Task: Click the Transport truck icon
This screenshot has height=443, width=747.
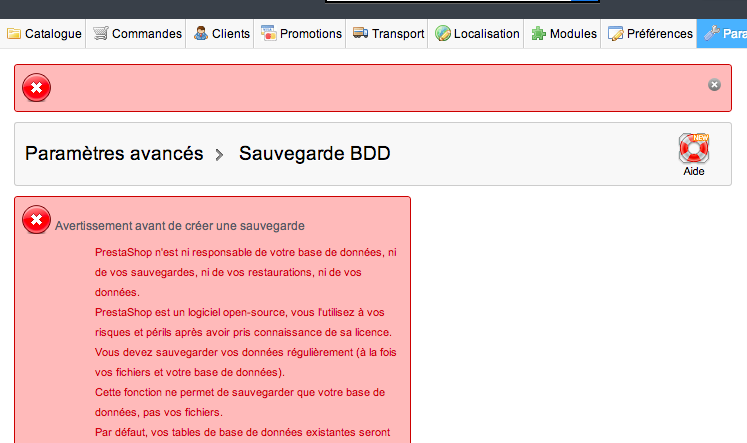Action: pos(361,33)
